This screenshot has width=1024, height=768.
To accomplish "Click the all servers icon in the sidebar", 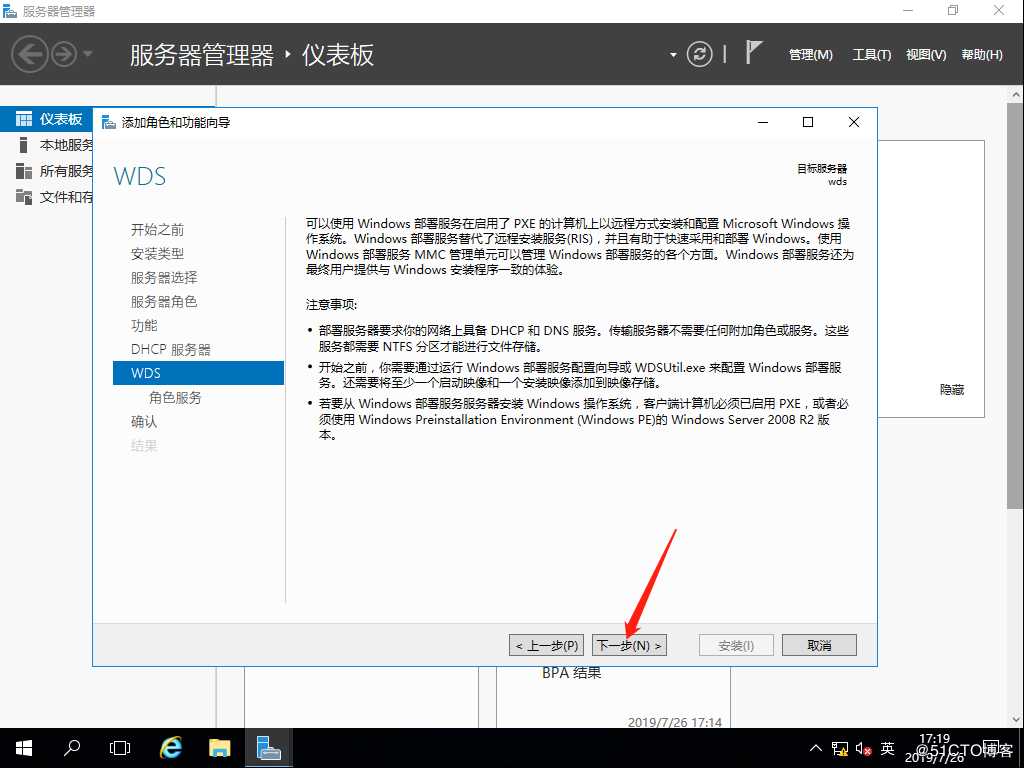I will [x=24, y=171].
